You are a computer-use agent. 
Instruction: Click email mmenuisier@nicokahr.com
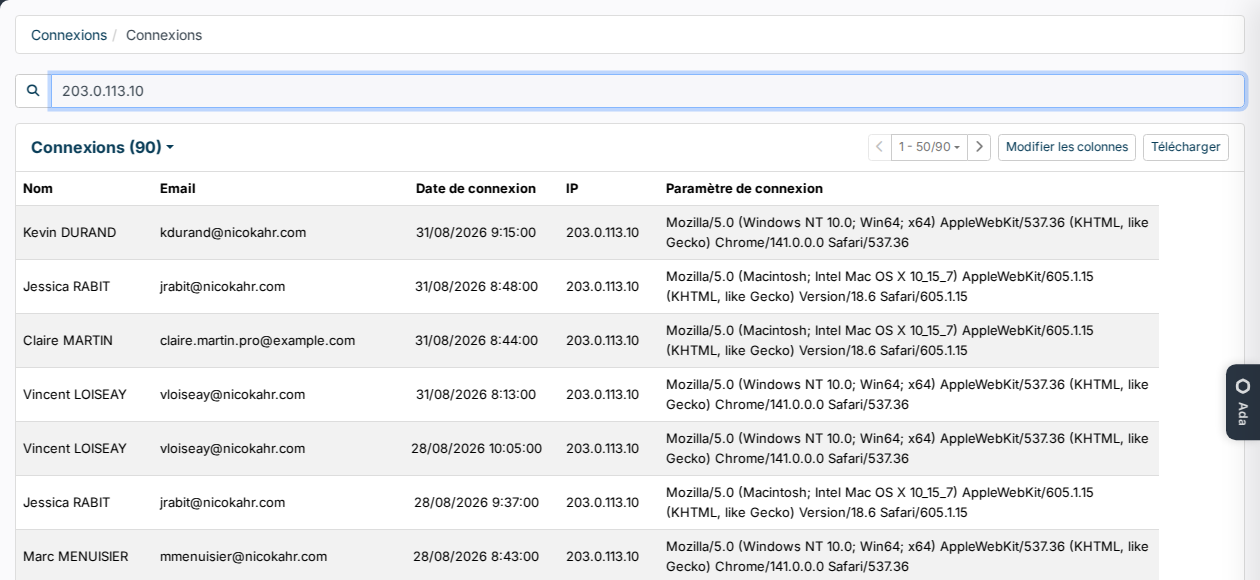244,556
